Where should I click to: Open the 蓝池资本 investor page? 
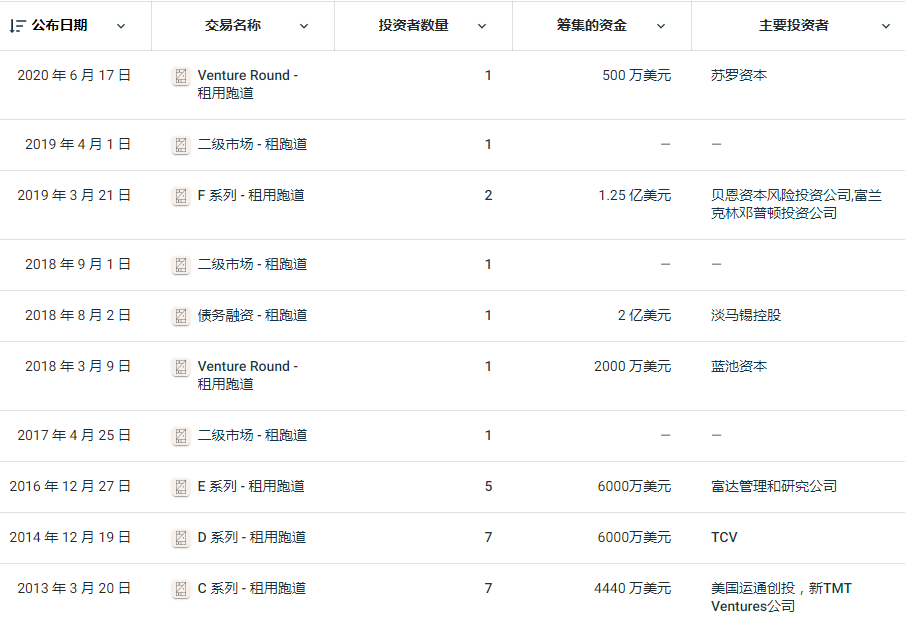(x=739, y=366)
